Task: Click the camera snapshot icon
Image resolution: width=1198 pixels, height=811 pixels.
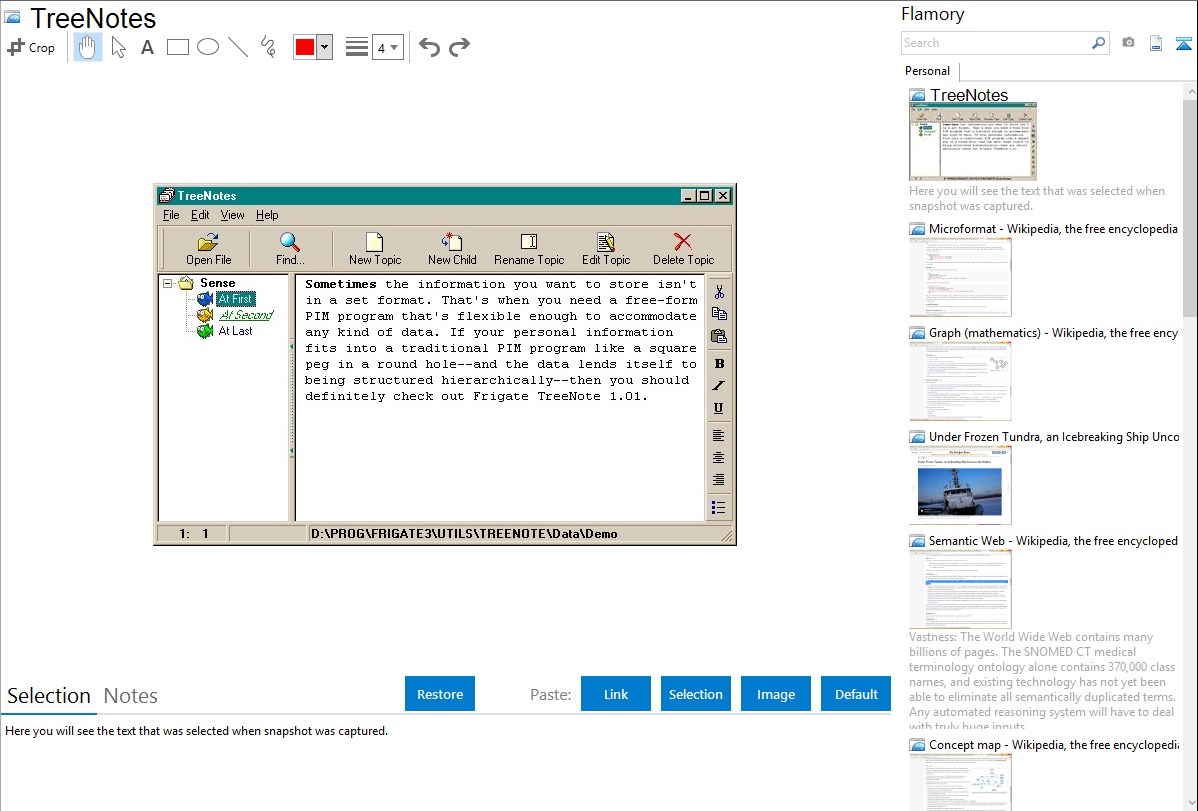Action: coord(1128,43)
